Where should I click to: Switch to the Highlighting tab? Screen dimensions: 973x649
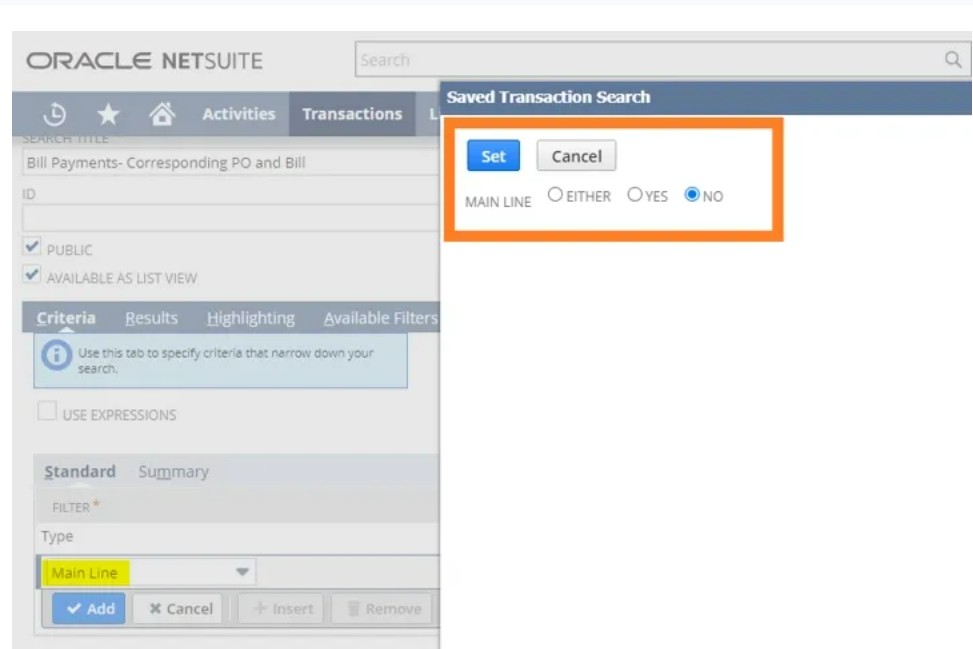pyautogui.click(x=251, y=318)
